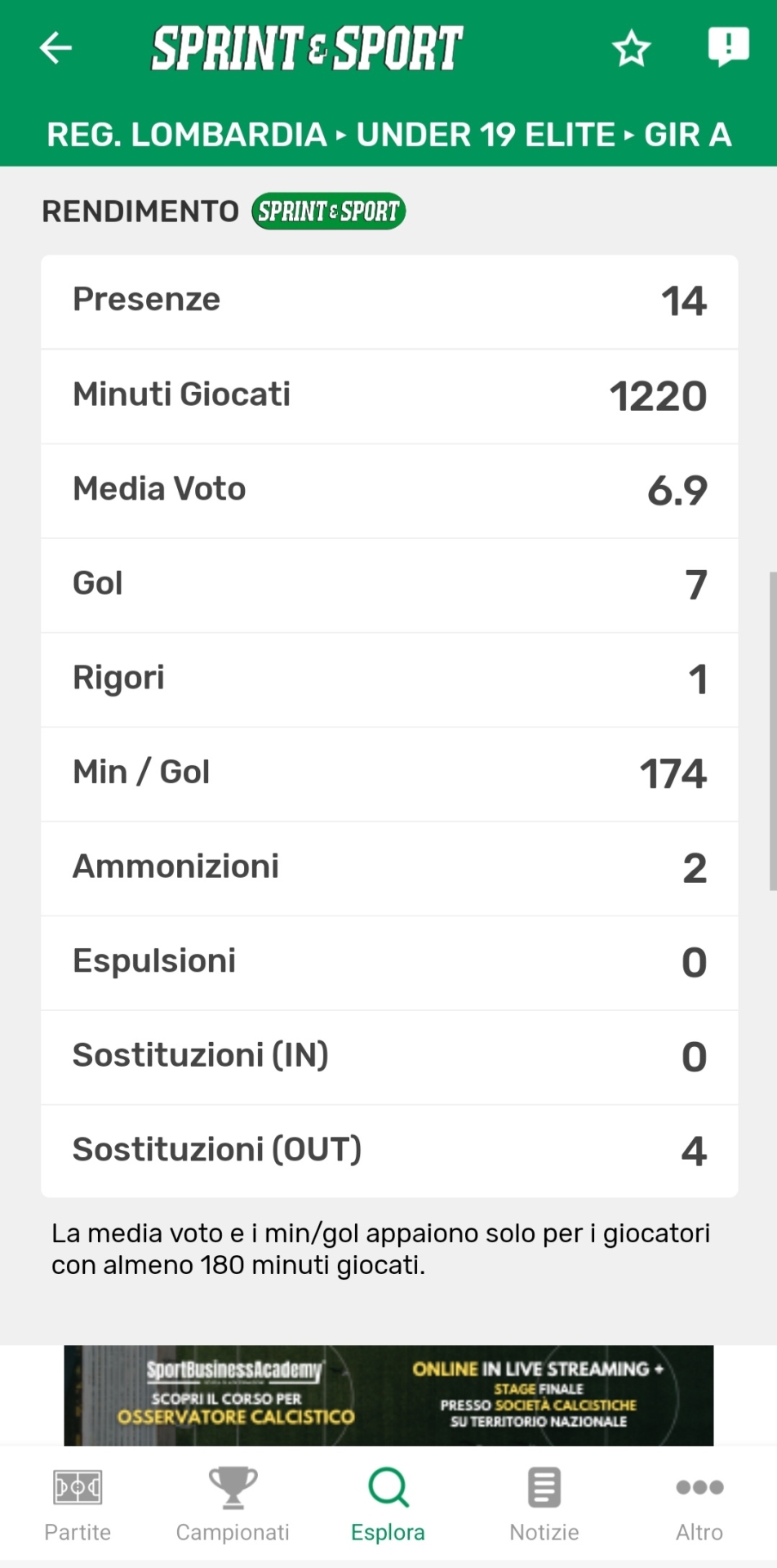The width and height of the screenshot is (777, 1568).
Task: Open the UNDER 19 ELITE breadcrumb
Action: [486, 135]
